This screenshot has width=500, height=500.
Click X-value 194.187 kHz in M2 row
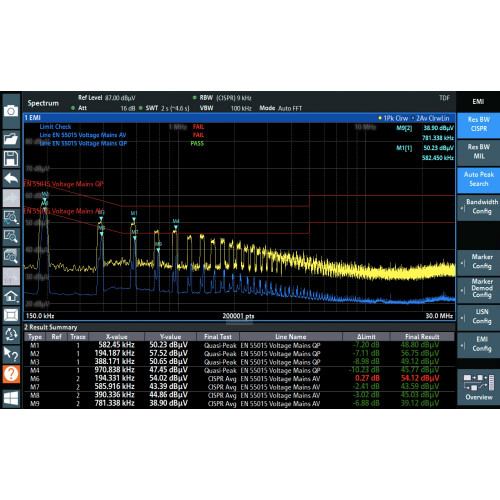115,353
